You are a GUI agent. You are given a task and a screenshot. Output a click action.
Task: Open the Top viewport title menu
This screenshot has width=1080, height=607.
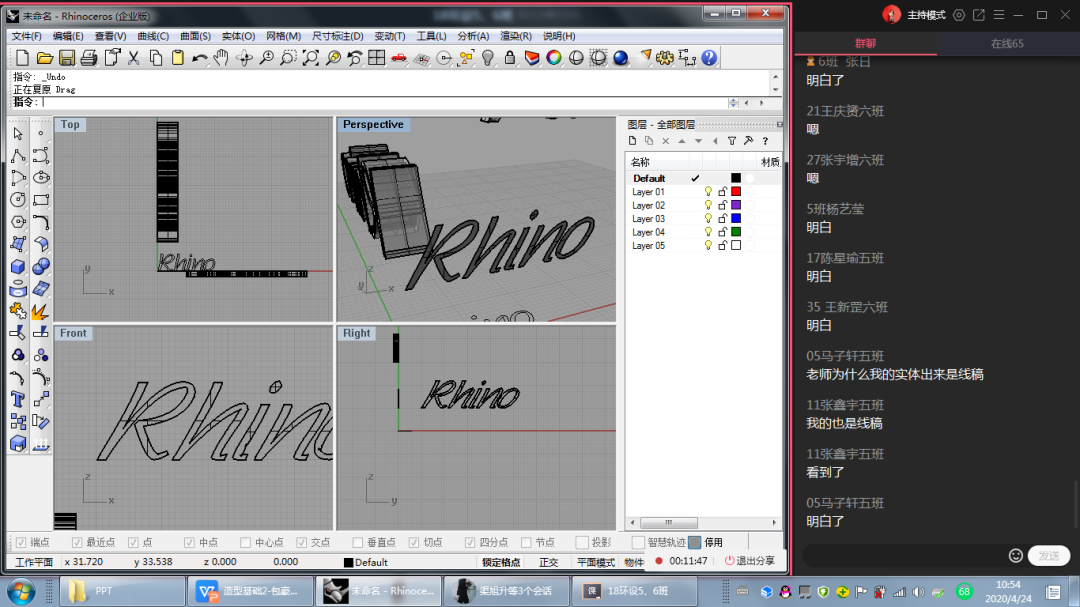coord(70,125)
